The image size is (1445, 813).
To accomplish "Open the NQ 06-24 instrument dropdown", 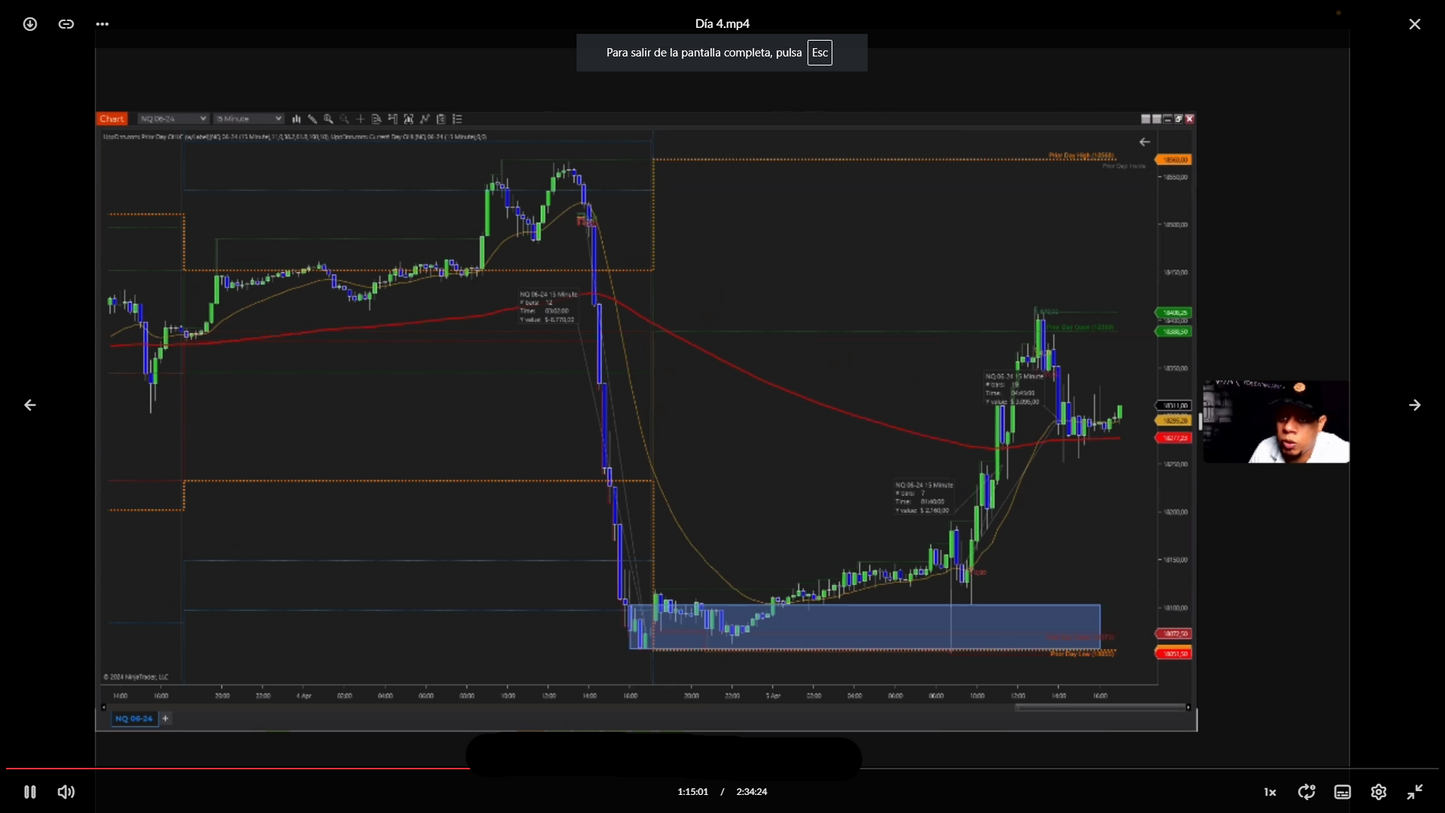I will click(173, 119).
